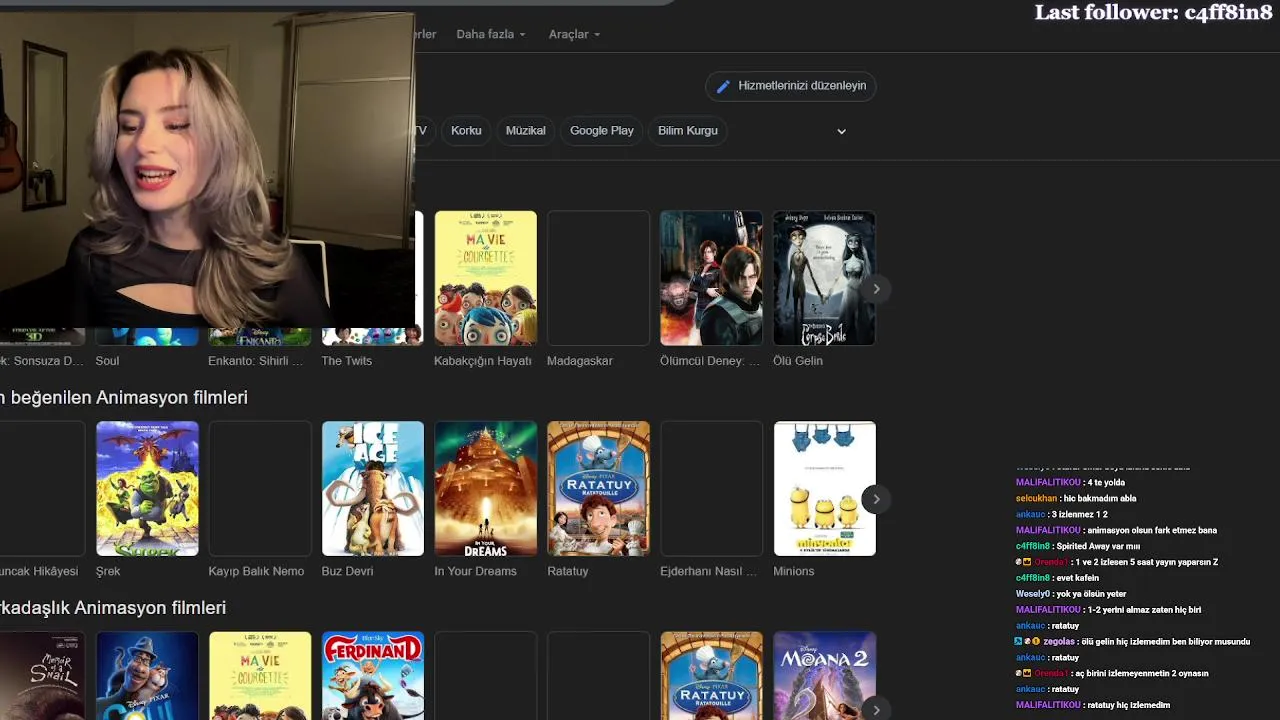Advance the beğenilen Animasyon row with its arrow

(x=876, y=499)
